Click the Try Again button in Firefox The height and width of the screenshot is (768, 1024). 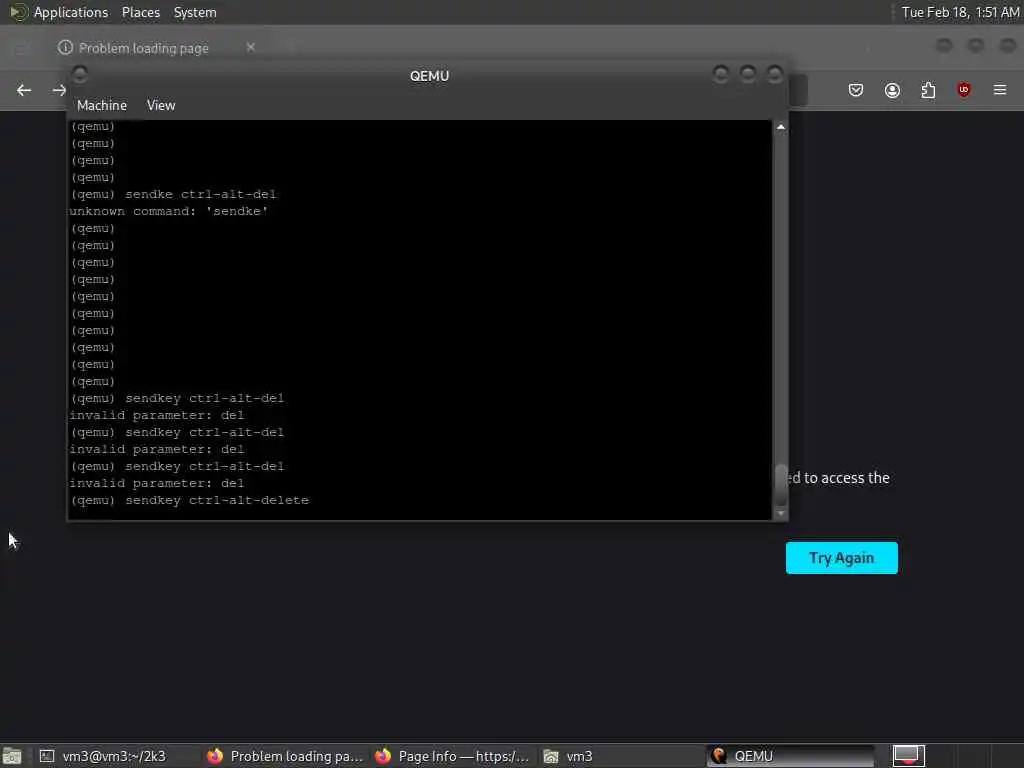pyautogui.click(x=841, y=558)
